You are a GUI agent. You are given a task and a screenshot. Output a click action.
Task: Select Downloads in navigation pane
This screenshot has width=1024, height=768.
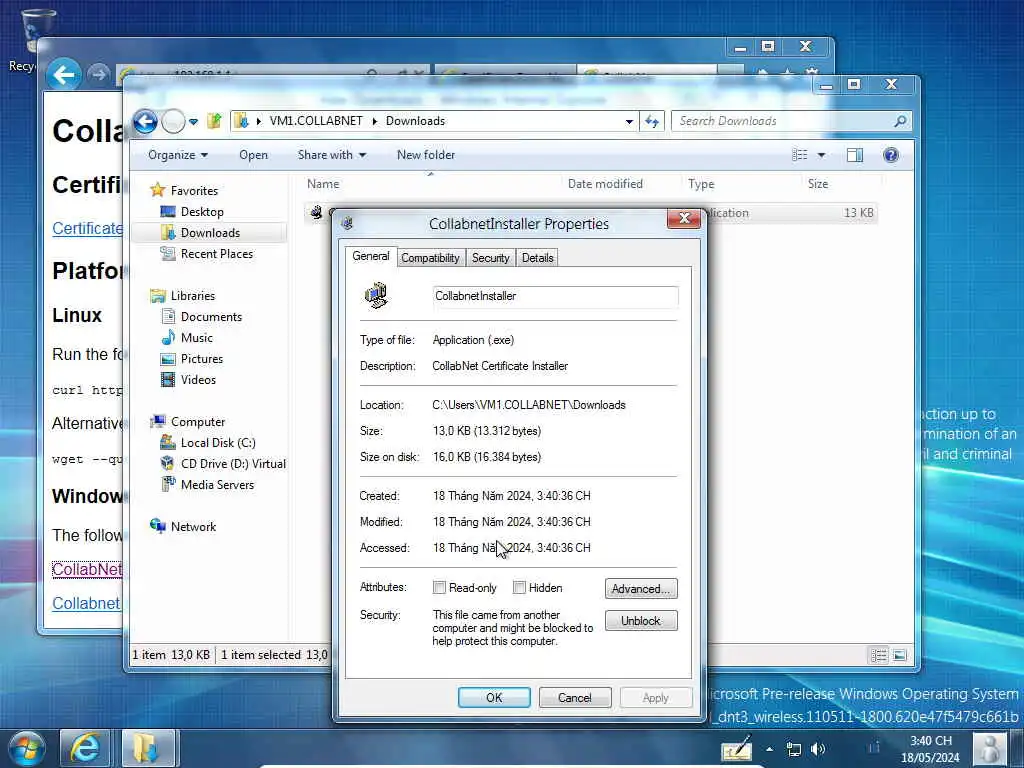coord(210,232)
